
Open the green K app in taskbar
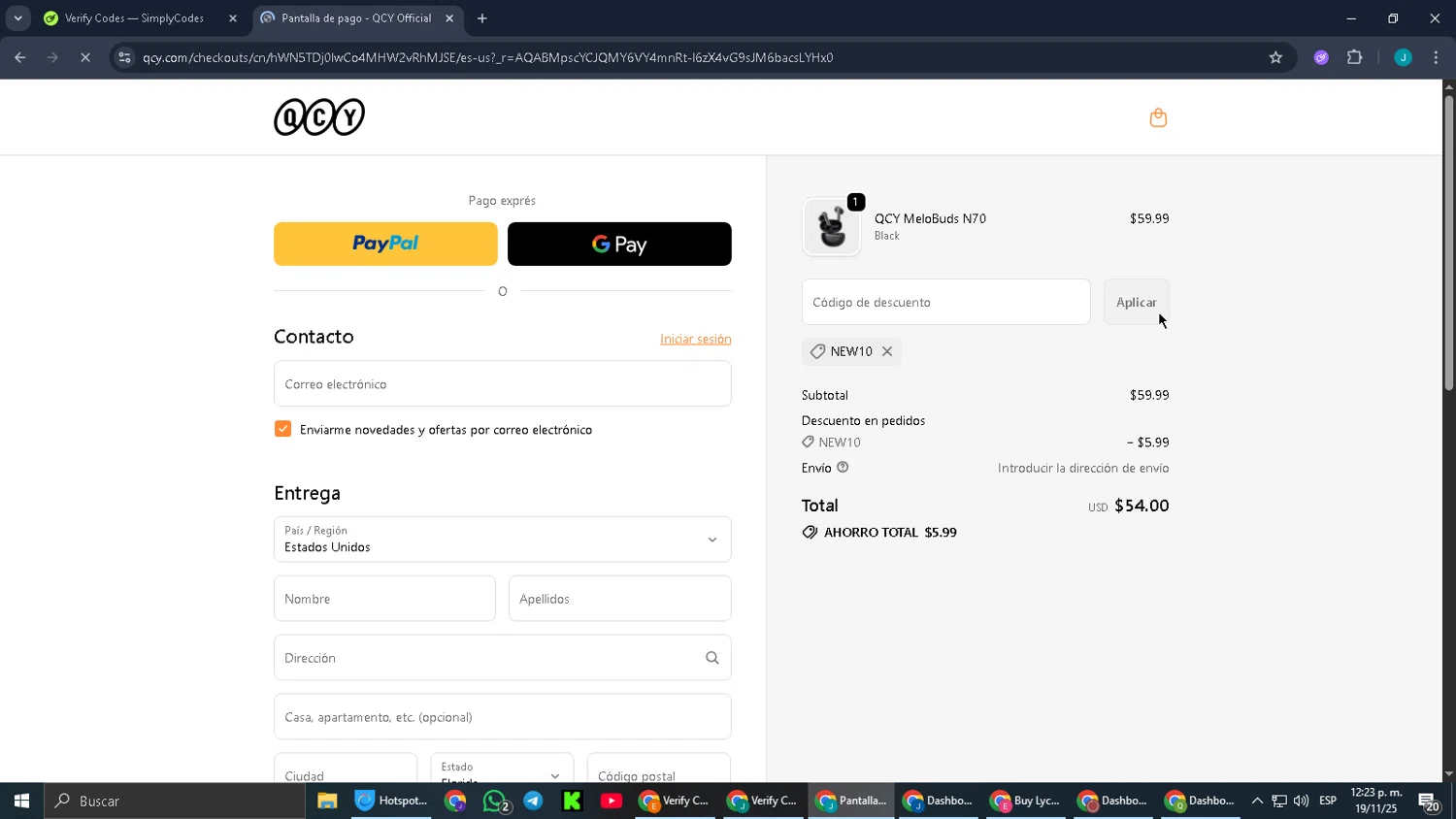click(572, 801)
